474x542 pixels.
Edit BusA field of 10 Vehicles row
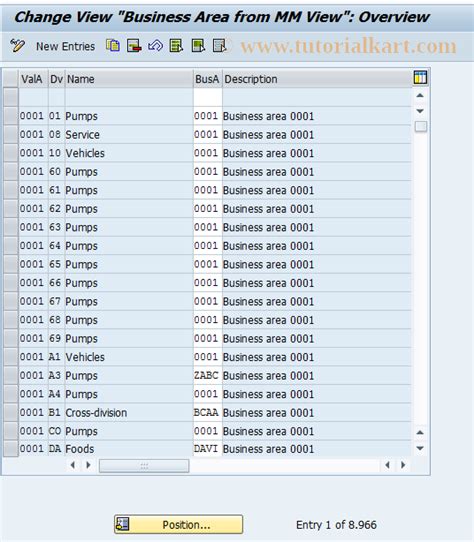pos(207,153)
